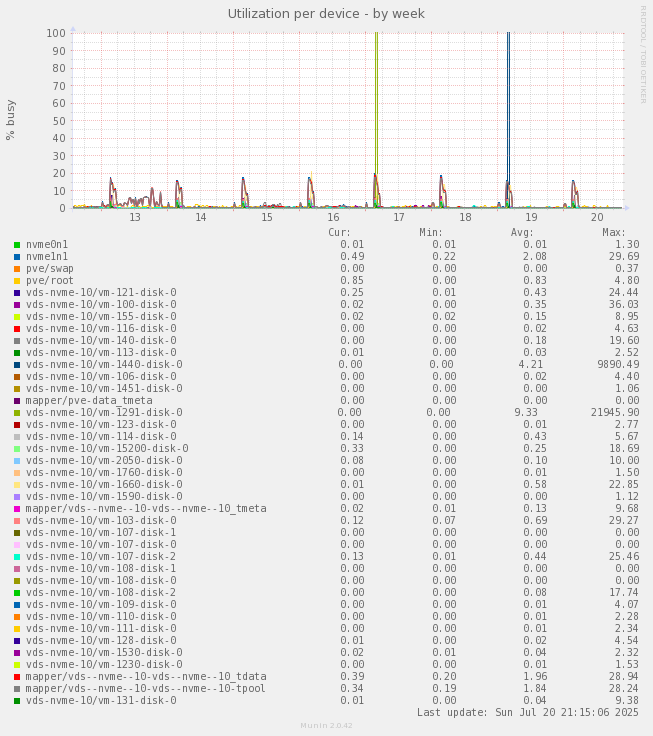Click the vm-1590-disk-0 lavender swatch
The height and width of the screenshot is (736, 653).
[x=17, y=497]
